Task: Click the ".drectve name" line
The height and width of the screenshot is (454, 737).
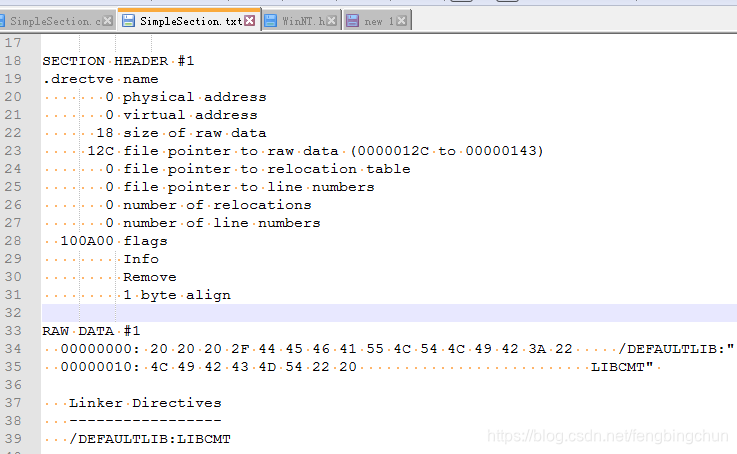Action: 100,79
